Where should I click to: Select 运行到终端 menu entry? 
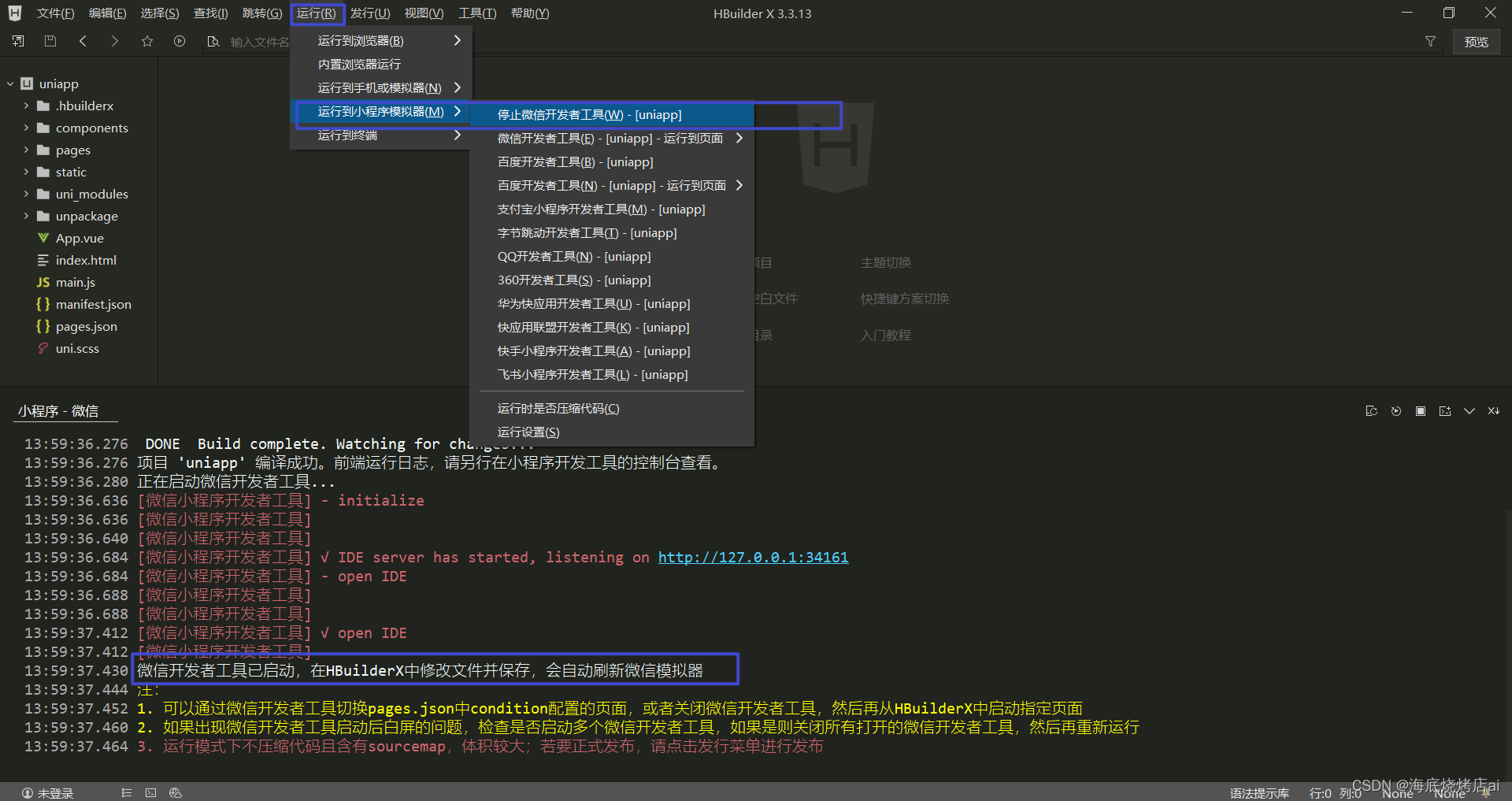pyautogui.click(x=382, y=135)
